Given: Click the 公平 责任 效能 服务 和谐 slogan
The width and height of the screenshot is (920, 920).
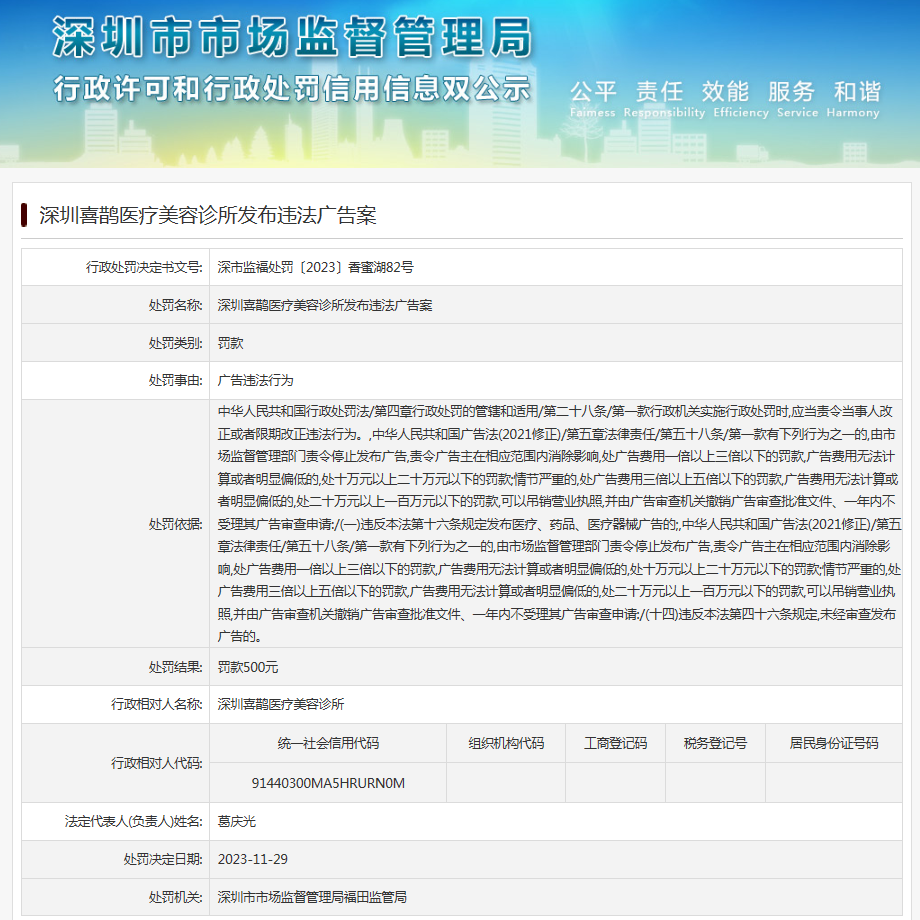Looking at the screenshot, I should click(725, 92).
